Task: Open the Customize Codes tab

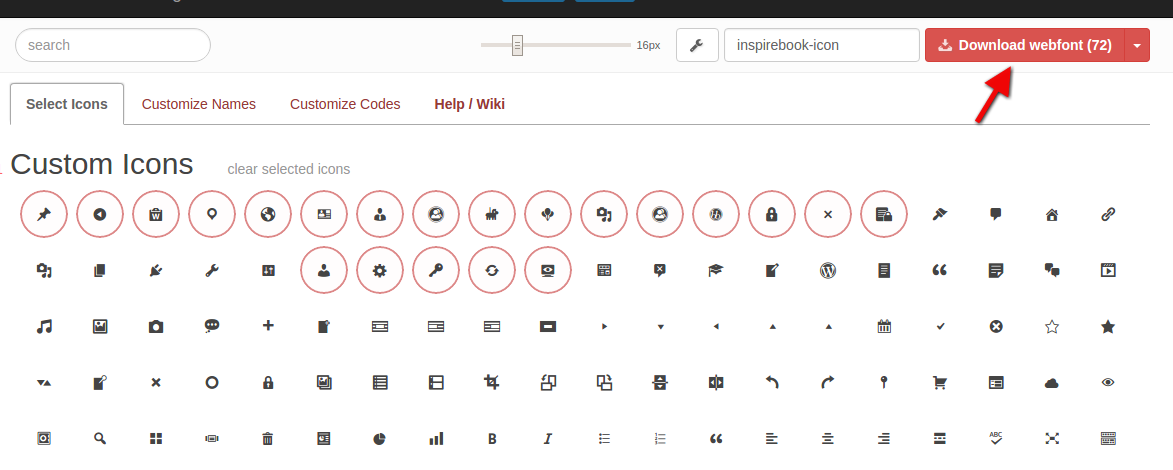Action: (x=345, y=104)
